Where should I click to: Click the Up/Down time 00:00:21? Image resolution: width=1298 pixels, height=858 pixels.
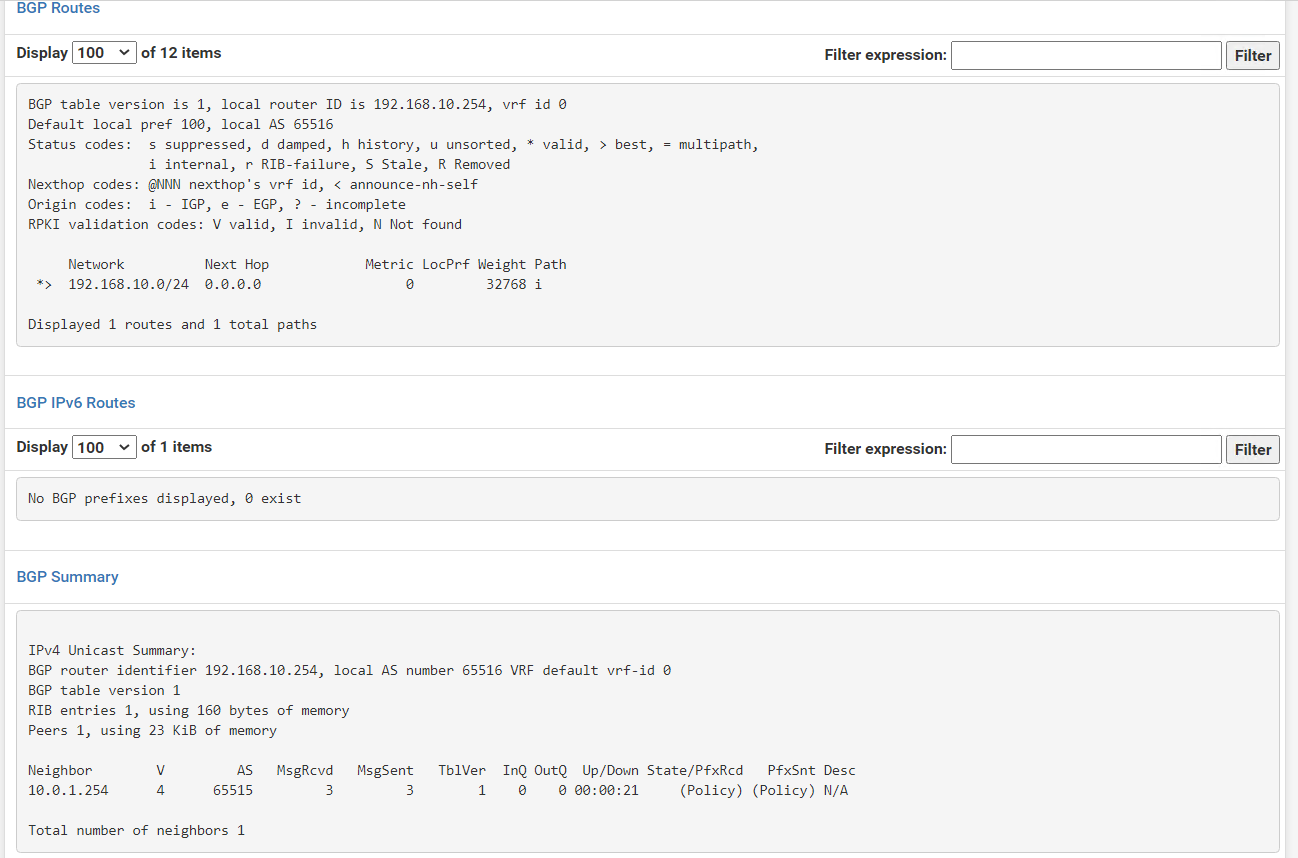(606, 791)
